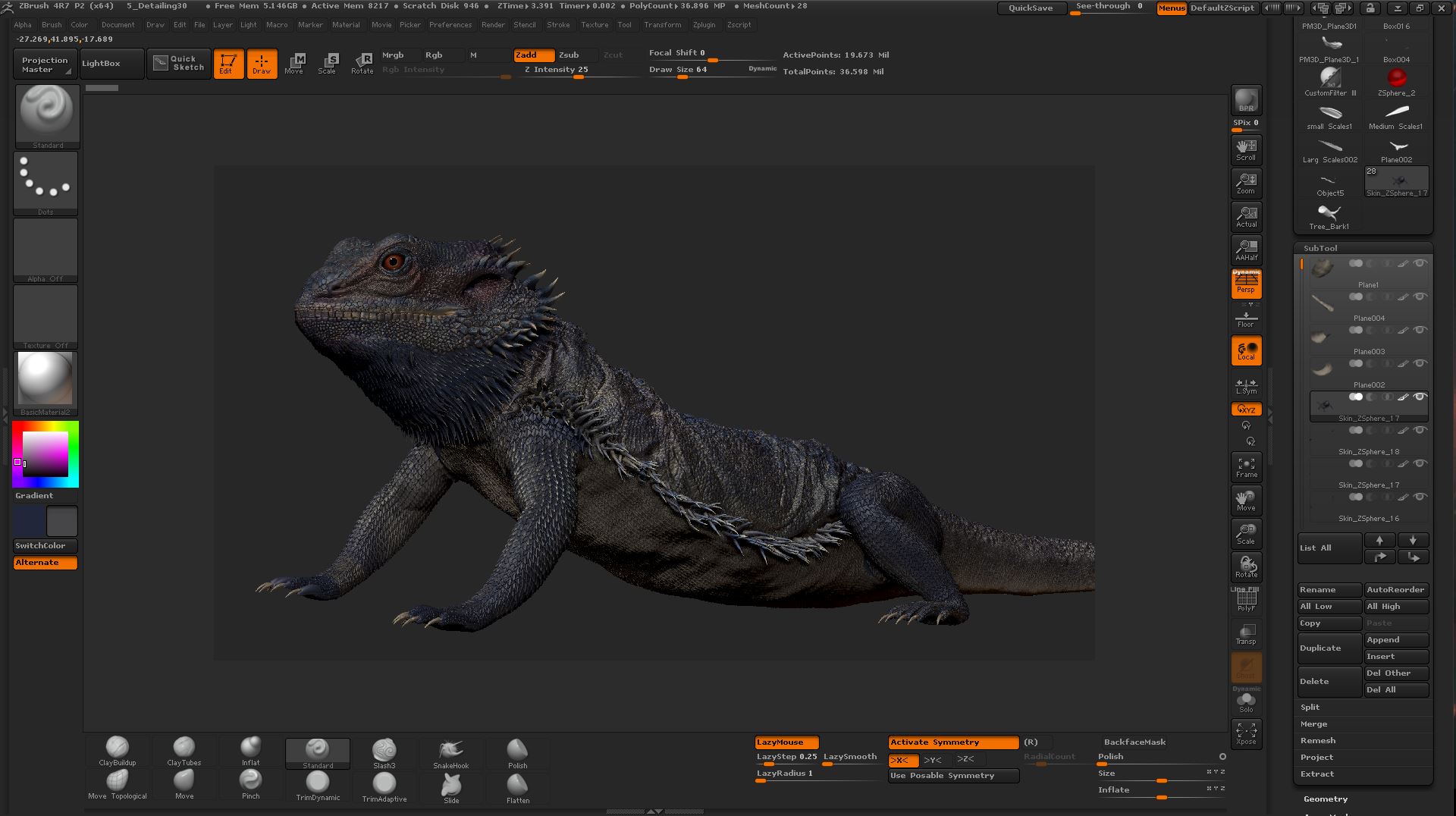Enable Zsub sculpt mode

[x=576, y=55]
